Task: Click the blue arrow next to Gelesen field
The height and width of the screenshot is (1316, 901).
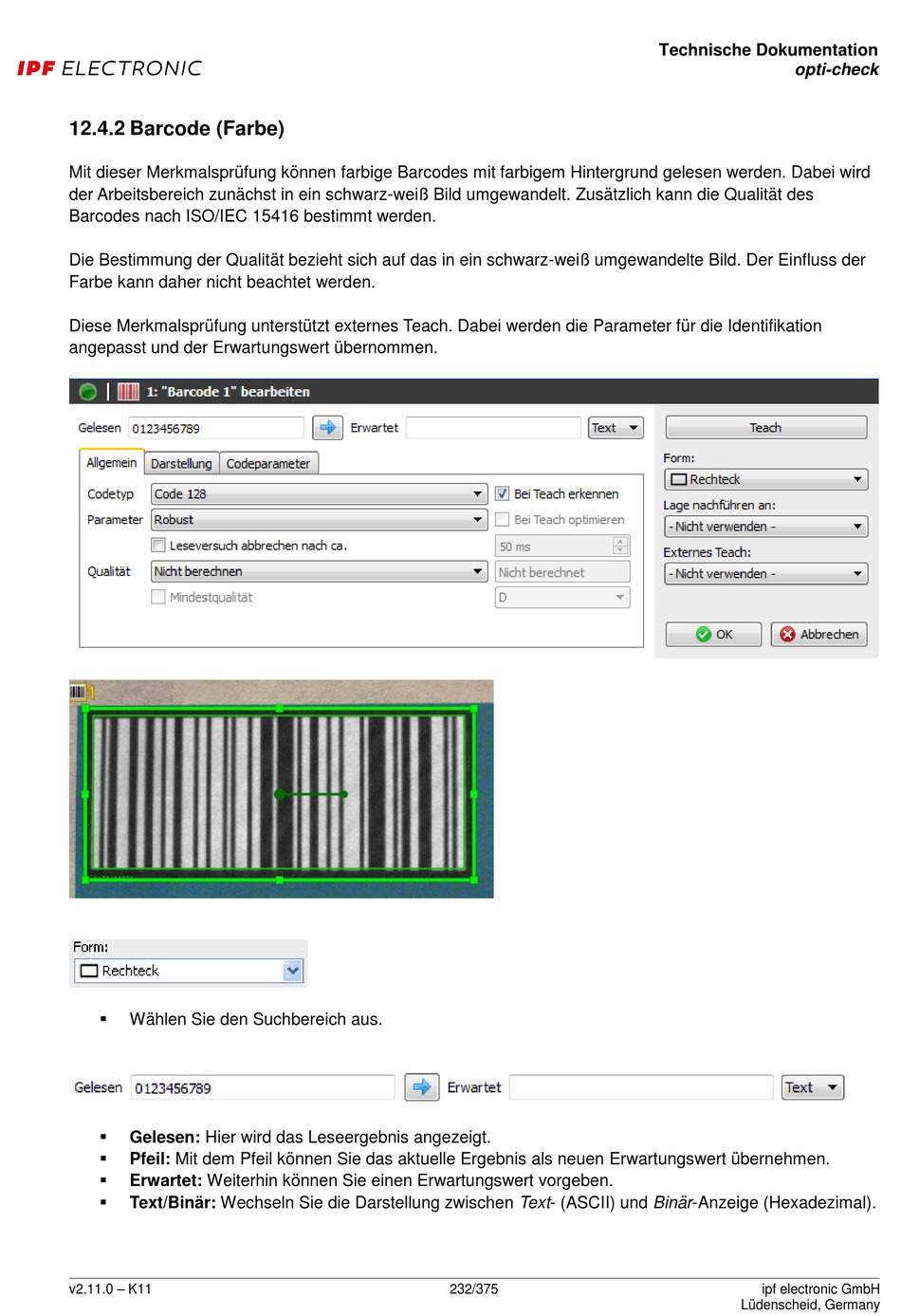Action: pyautogui.click(x=328, y=428)
